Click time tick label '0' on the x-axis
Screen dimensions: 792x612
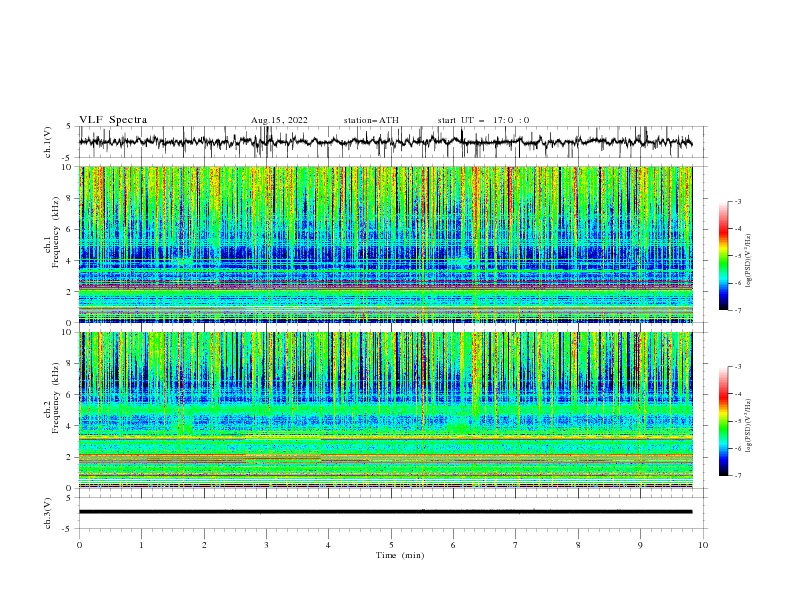point(79,545)
